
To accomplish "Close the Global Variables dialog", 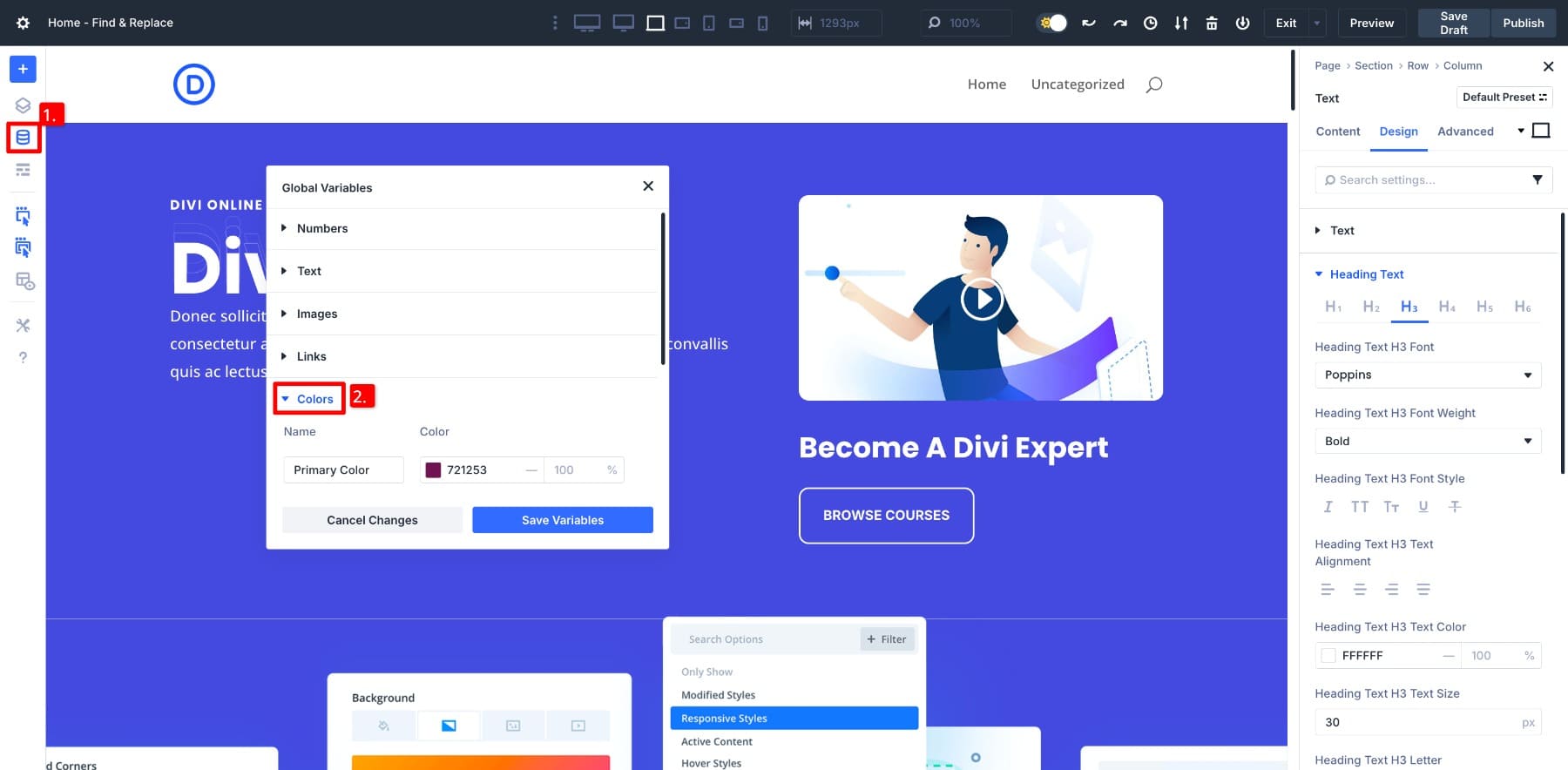I will [x=648, y=186].
